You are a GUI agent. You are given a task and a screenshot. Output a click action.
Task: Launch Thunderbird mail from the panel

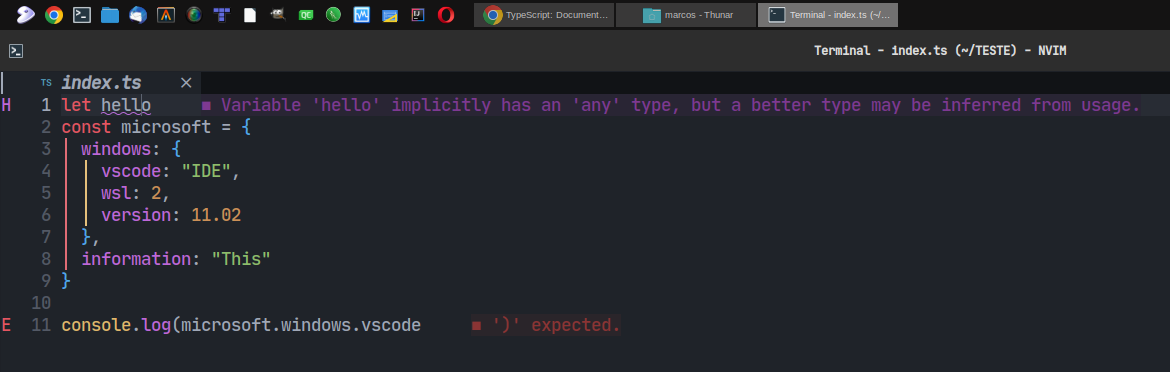click(x=138, y=15)
